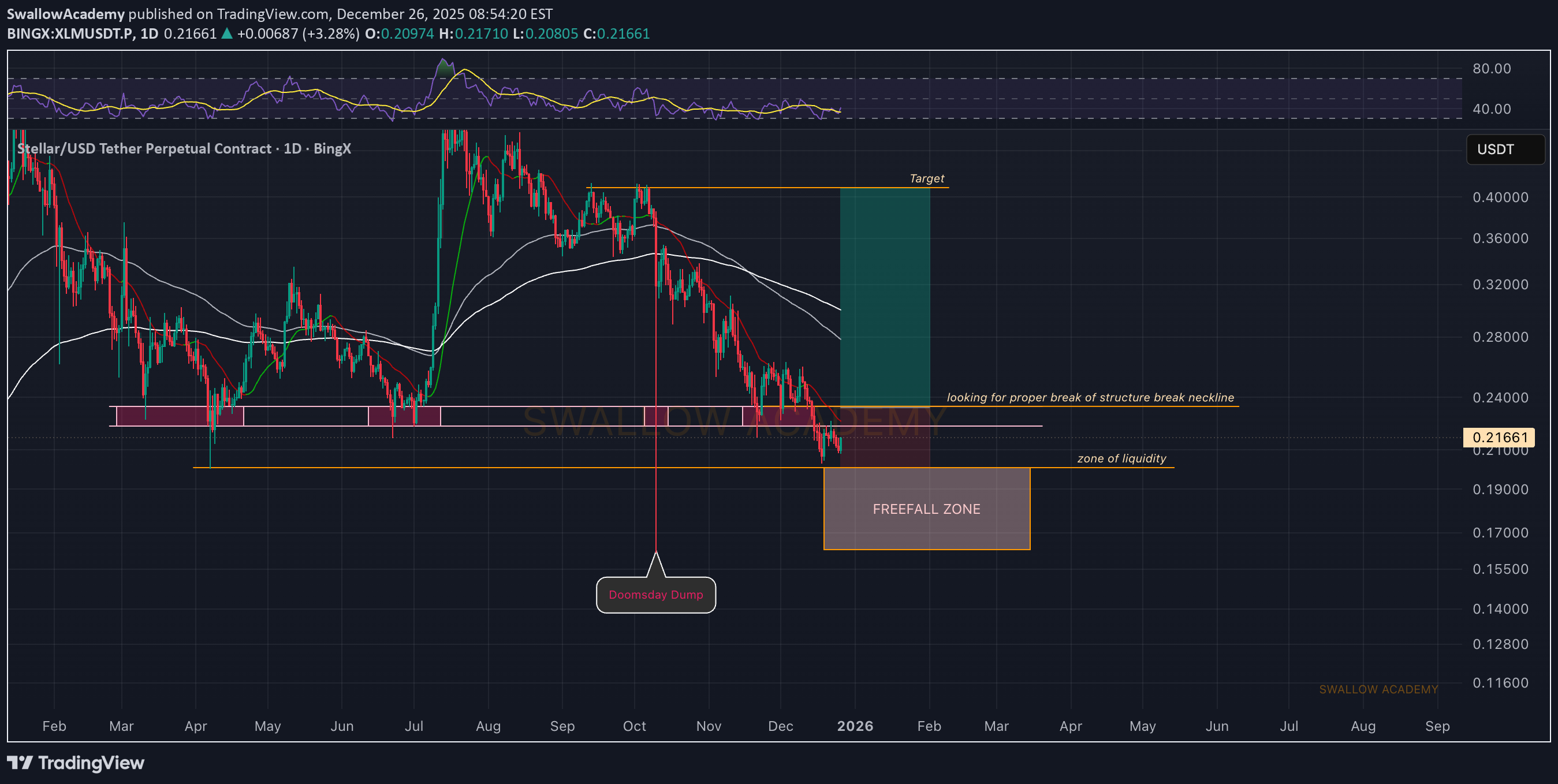Viewport: 1558px width, 784px height.
Task: Click the Oct label on time axis
Action: 634,726
